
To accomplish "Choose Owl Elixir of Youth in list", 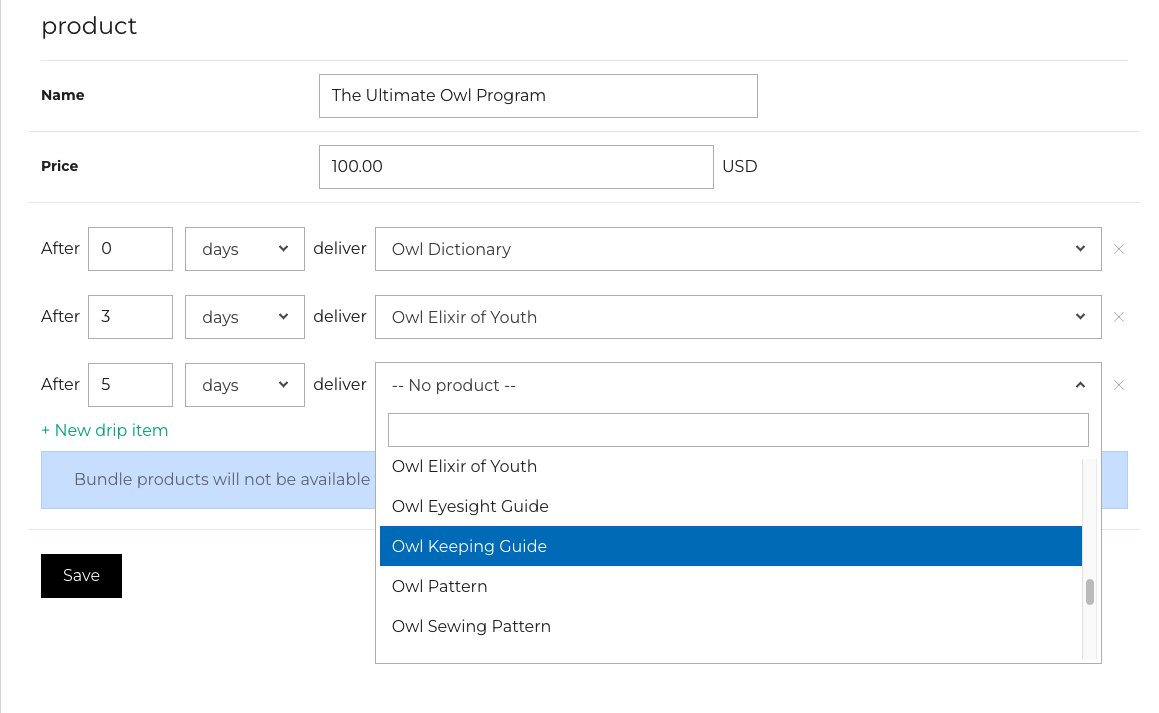I will coord(730,466).
